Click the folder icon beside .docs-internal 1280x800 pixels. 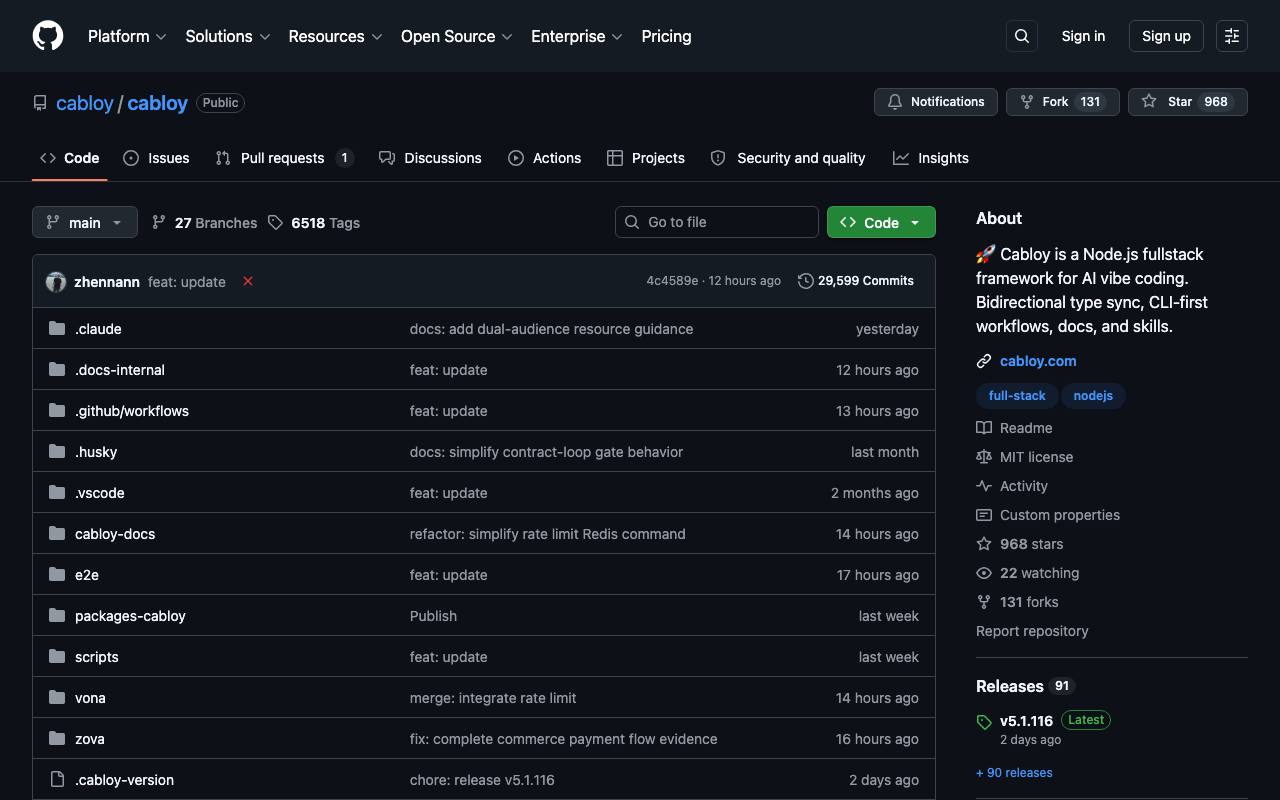pyautogui.click(x=57, y=370)
